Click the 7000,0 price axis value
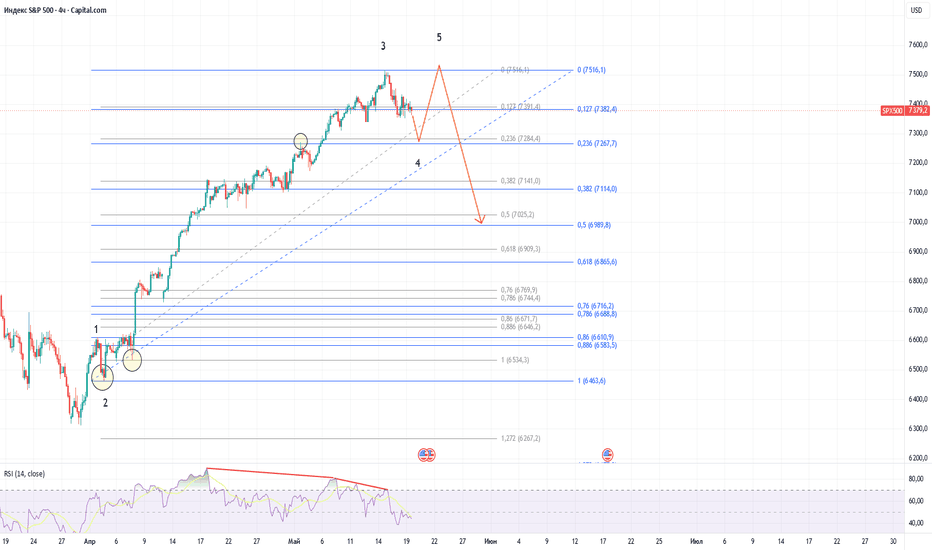Viewport: 932px width, 550px height. [918, 222]
